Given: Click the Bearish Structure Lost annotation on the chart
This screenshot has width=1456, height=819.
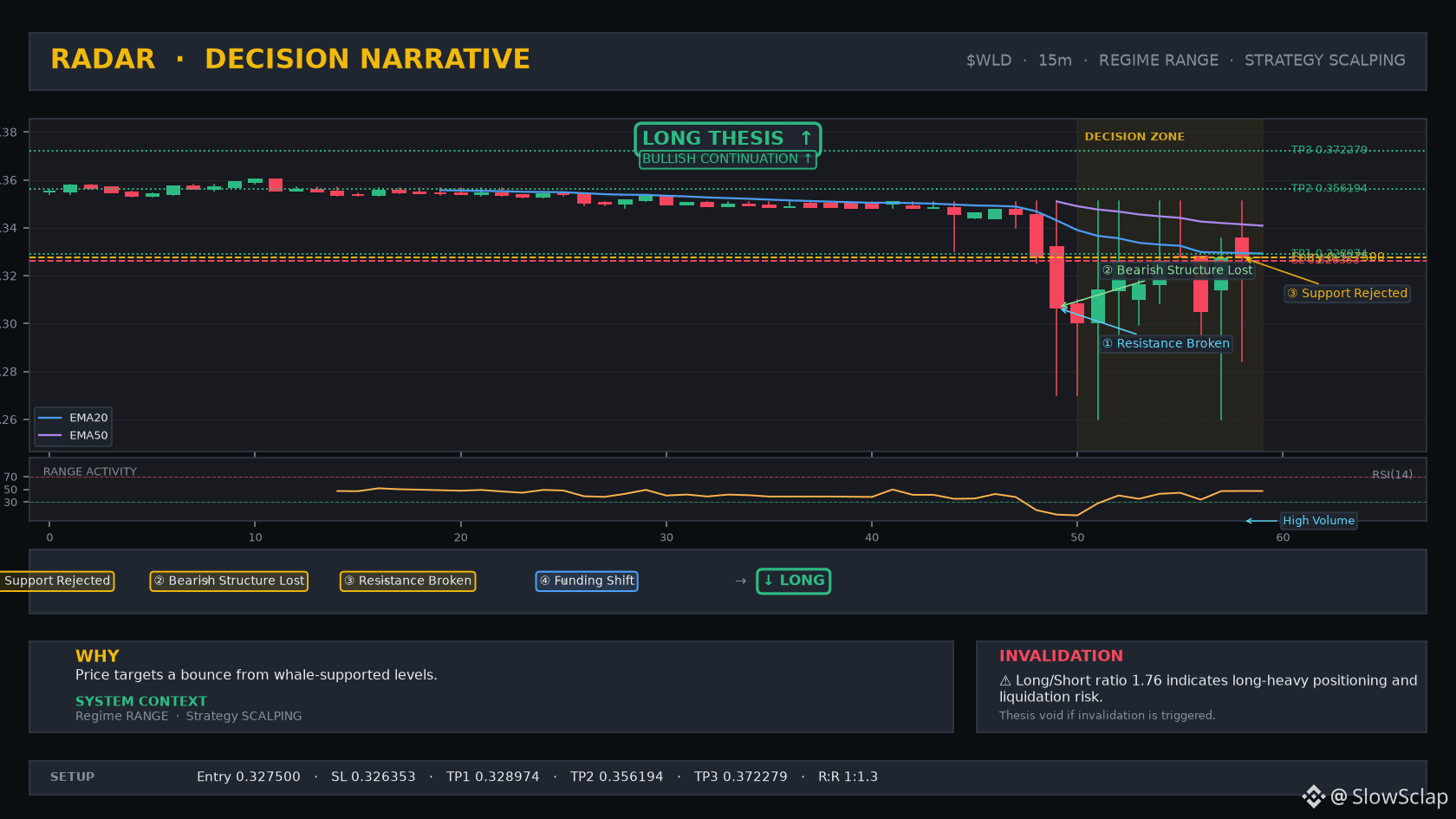Looking at the screenshot, I should point(1176,270).
